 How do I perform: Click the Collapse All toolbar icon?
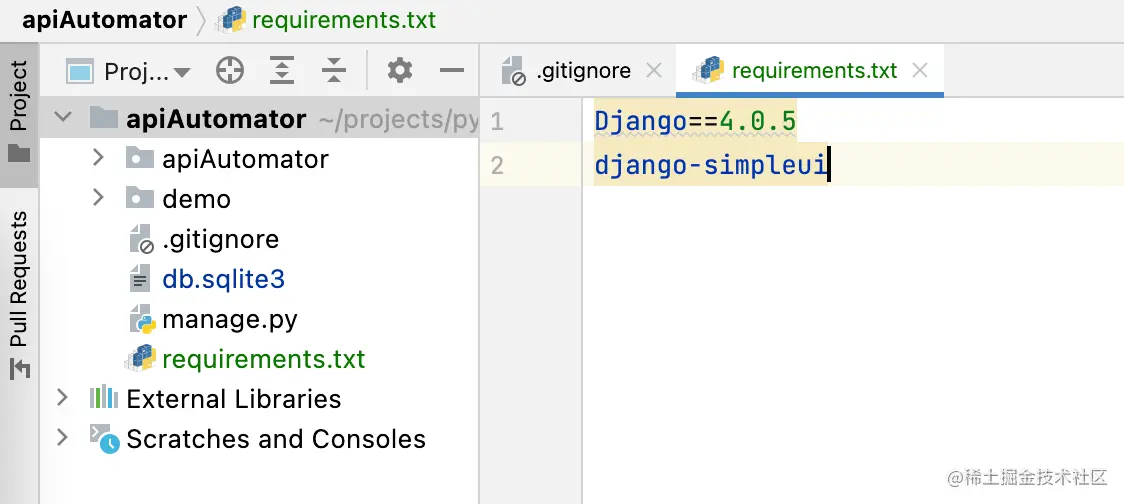334,71
